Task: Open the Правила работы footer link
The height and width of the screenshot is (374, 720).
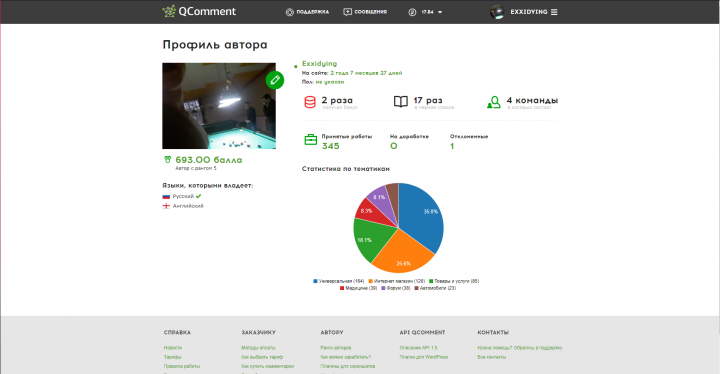Action: pos(182,366)
